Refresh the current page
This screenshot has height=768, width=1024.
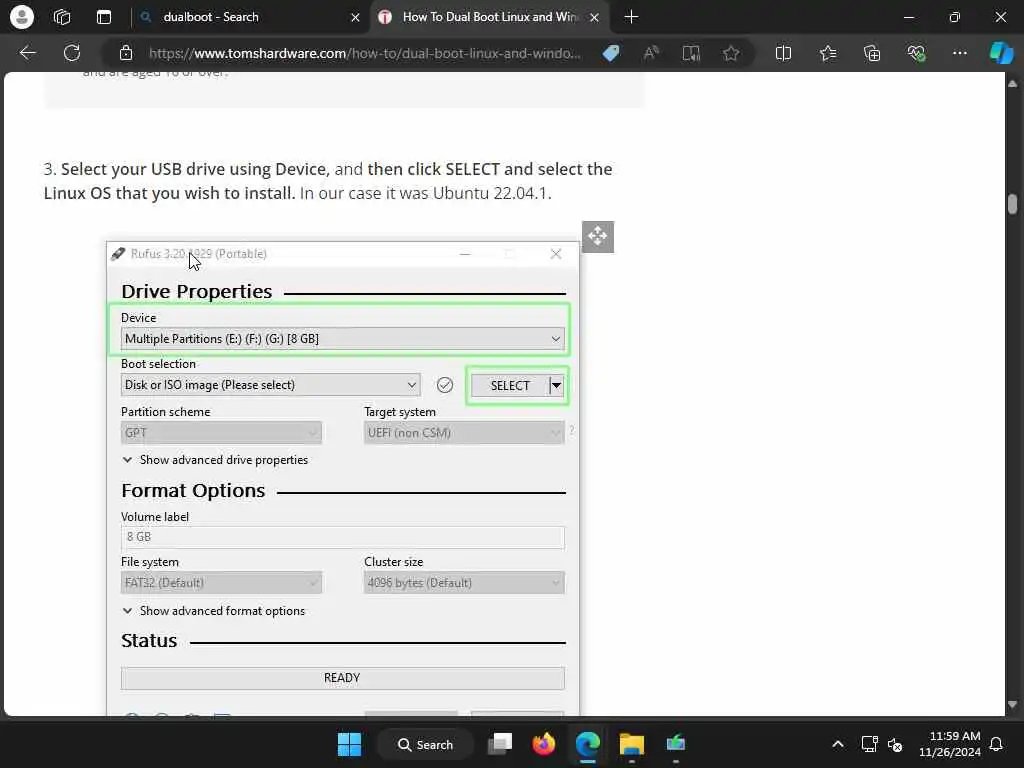point(72,53)
